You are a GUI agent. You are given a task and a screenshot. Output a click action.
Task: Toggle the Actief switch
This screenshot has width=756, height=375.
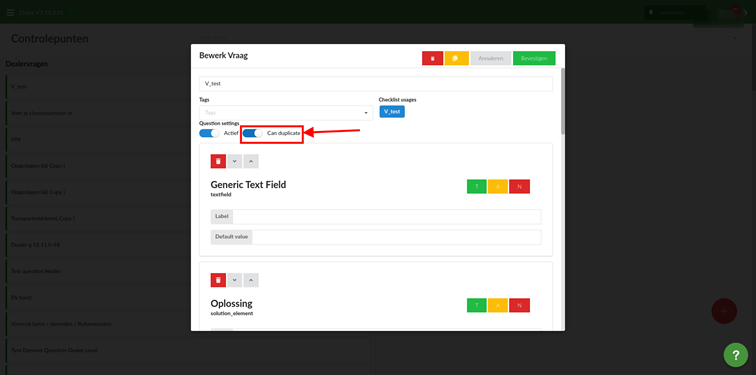tap(209, 133)
